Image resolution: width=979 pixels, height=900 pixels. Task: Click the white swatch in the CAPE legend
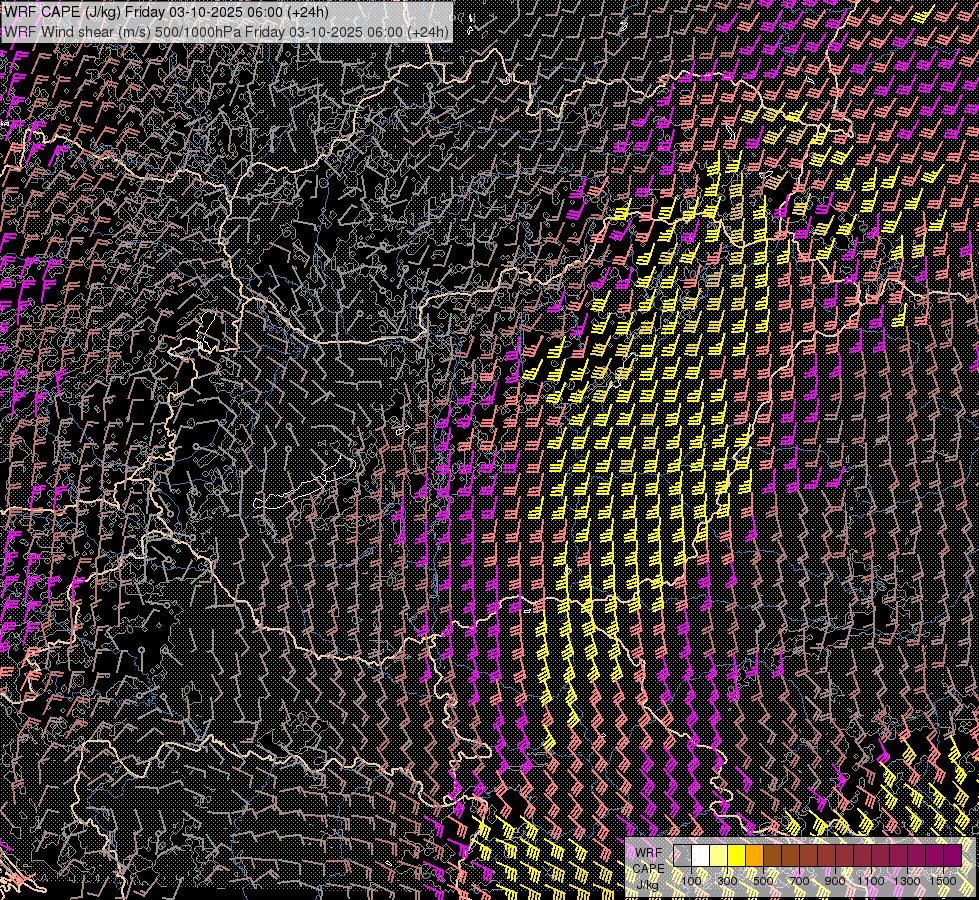click(701, 855)
